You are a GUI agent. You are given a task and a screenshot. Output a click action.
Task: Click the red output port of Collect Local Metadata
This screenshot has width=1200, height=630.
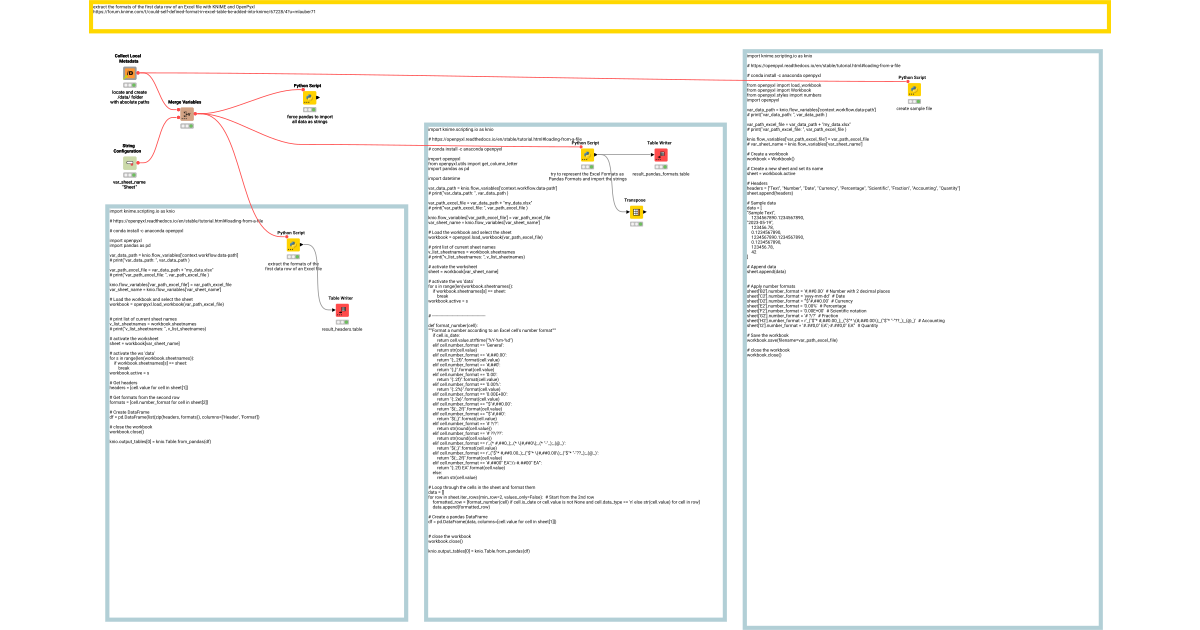137,74
